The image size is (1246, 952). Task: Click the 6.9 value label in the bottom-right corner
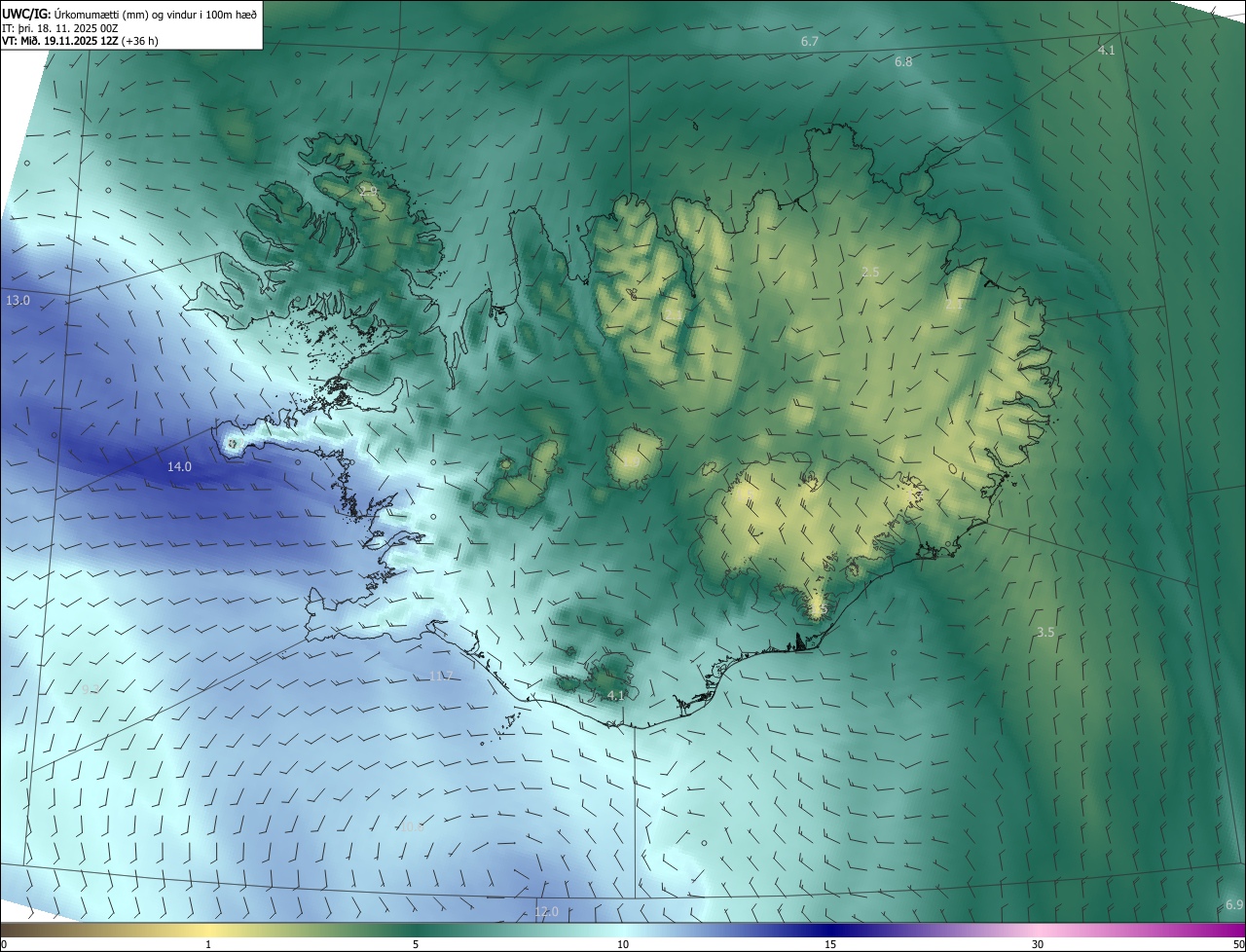tap(1234, 905)
